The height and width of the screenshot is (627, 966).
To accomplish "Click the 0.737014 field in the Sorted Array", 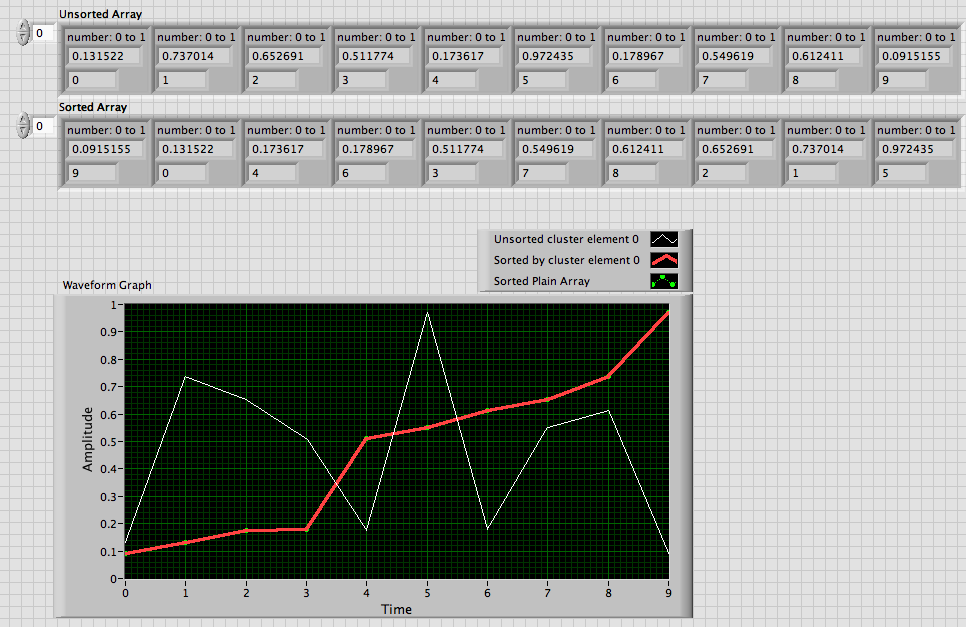I will tap(824, 149).
